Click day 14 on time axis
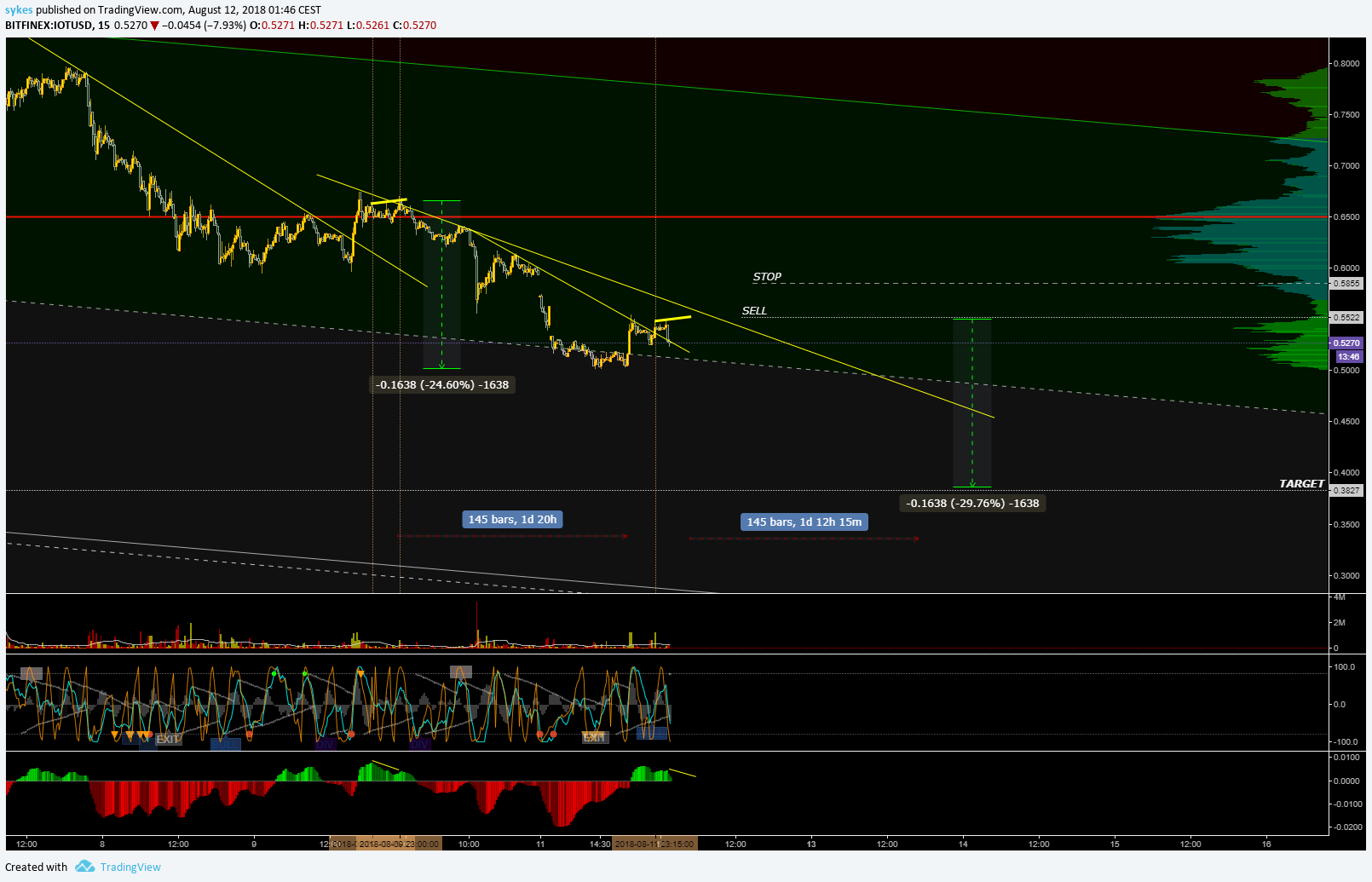The height and width of the screenshot is (882, 1372). click(x=963, y=845)
